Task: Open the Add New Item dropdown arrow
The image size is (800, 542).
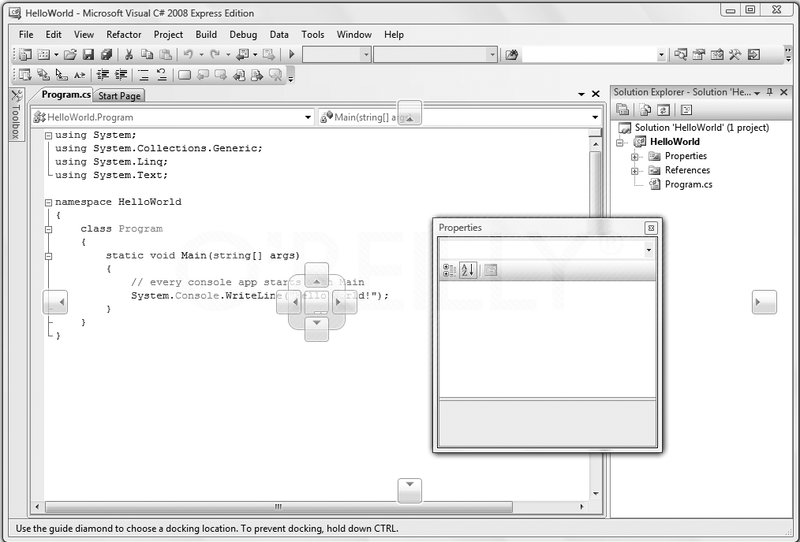Action: (x=56, y=54)
